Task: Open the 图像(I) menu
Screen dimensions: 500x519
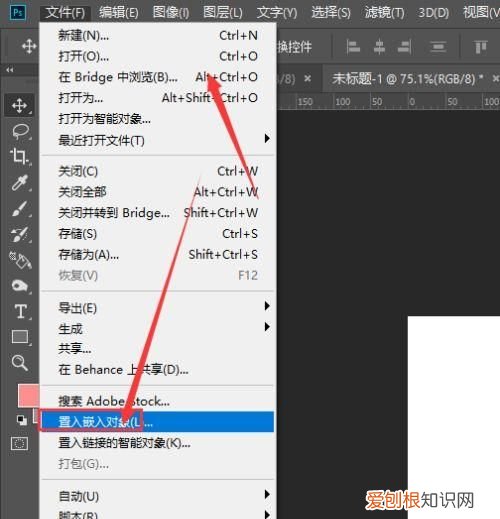Action: 171,13
